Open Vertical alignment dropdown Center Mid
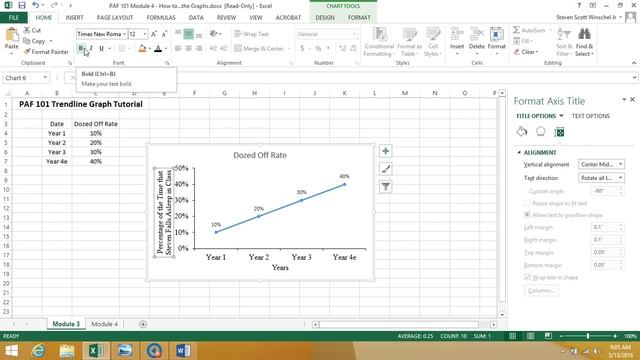 pyautogui.click(x=601, y=164)
